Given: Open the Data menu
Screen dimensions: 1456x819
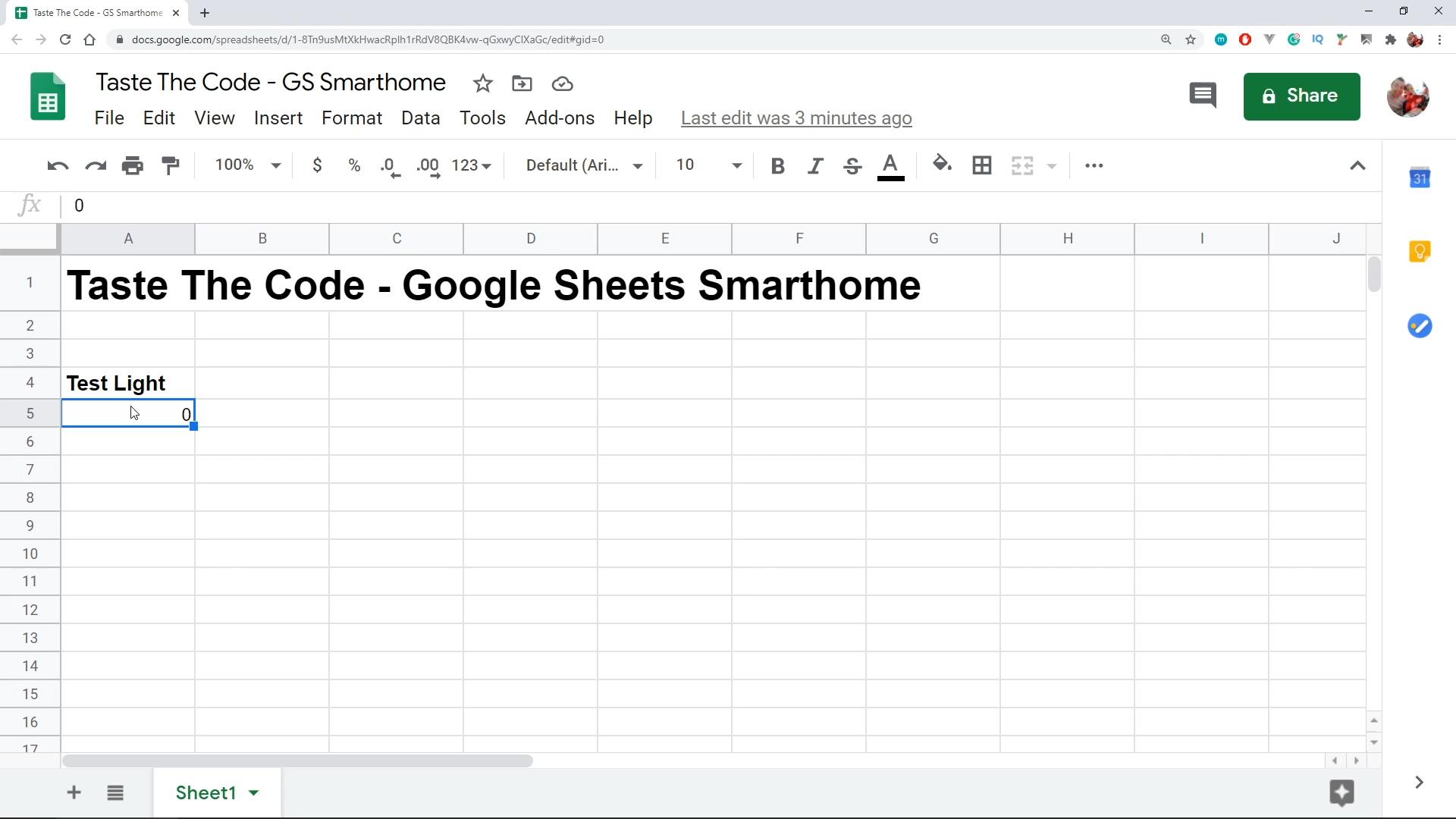Looking at the screenshot, I should (x=421, y=118).
